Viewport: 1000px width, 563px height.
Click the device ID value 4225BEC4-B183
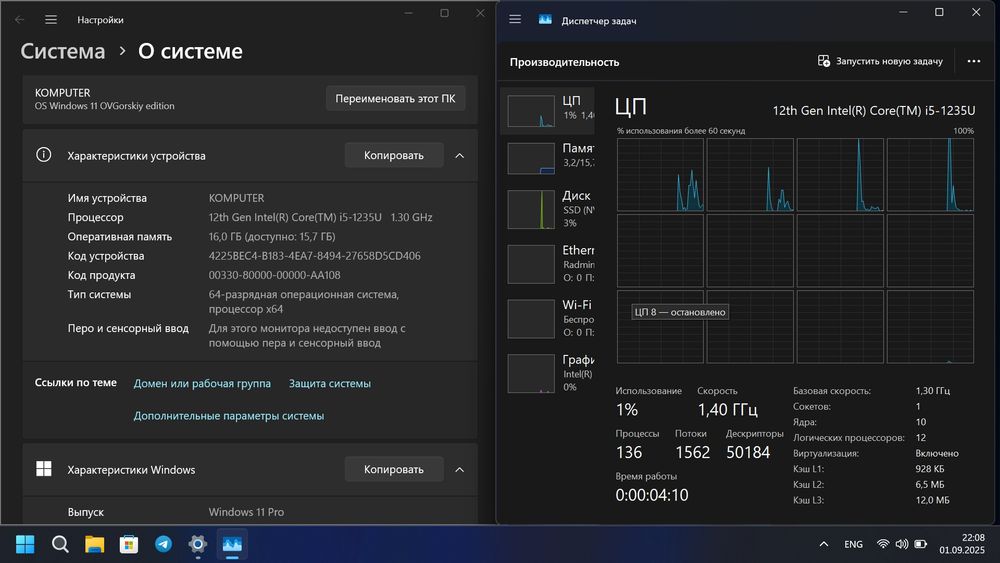coord(314,256)
